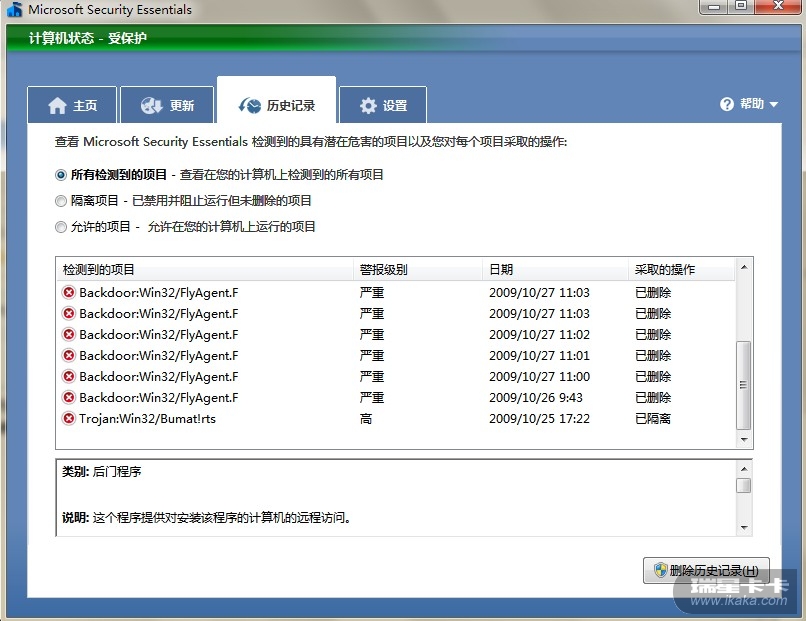This screenshot has width=806, height=621.
Task: Sort by 日期 column header
Action: (x=555, y=269)
